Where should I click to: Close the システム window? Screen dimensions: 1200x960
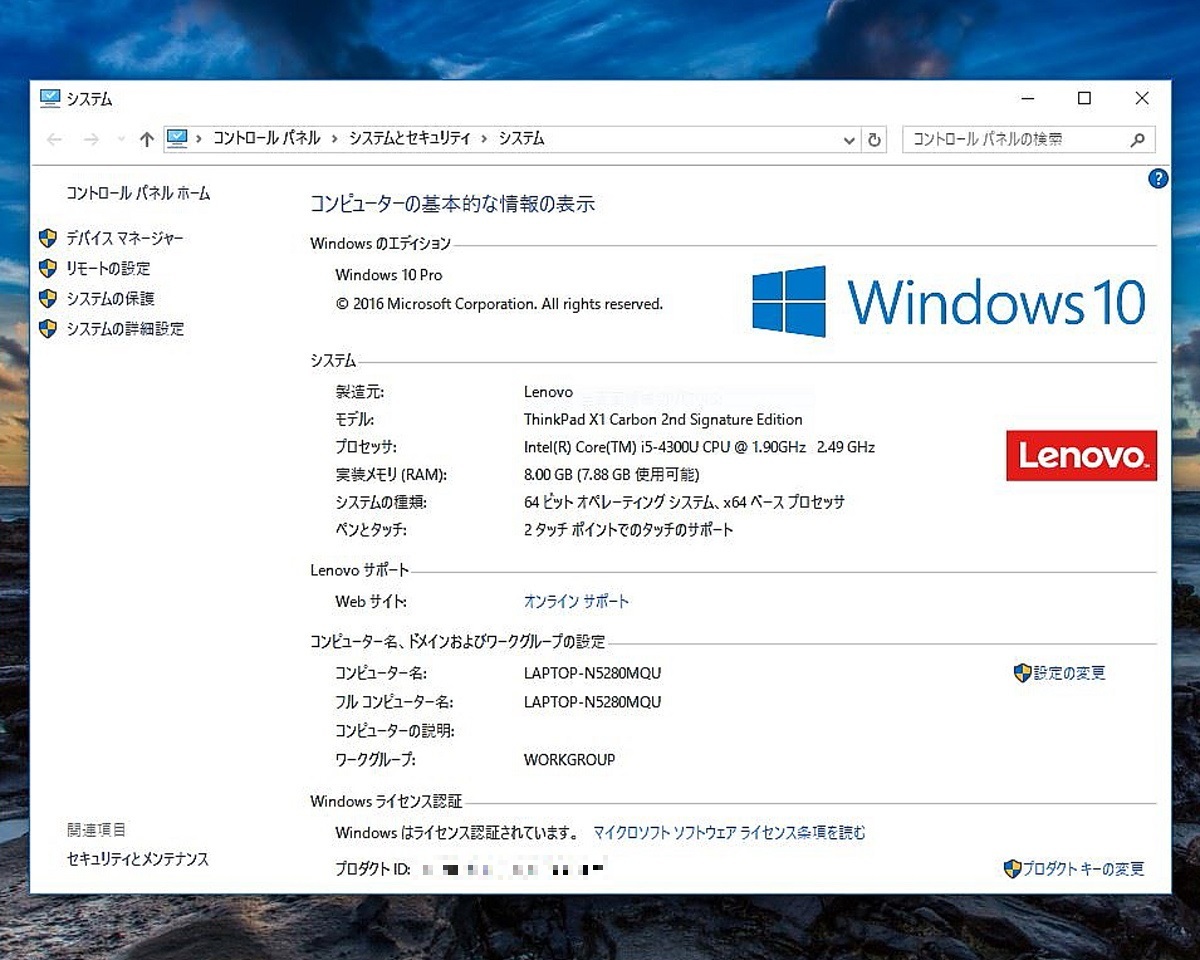click(1142, 99)
